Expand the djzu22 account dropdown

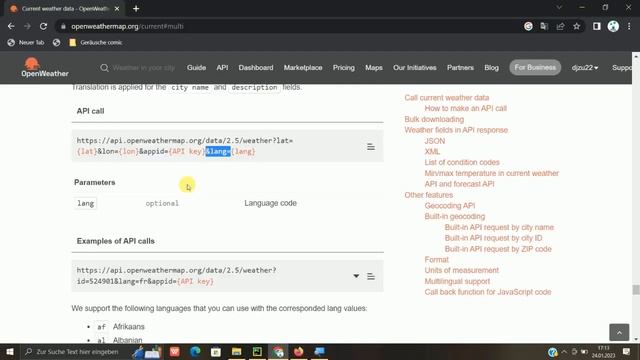(585, 68)
